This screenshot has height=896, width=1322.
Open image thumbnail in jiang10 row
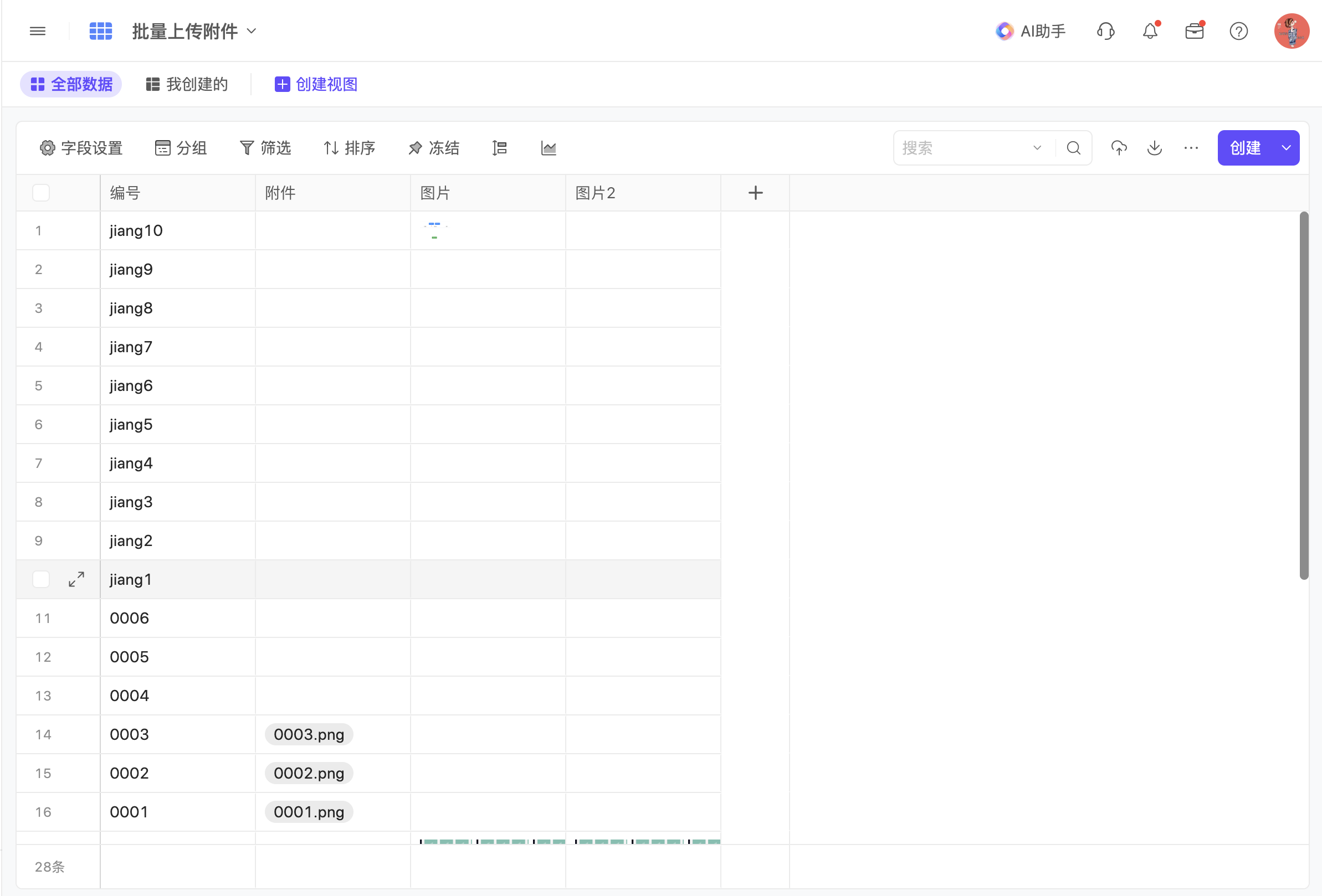435,230
